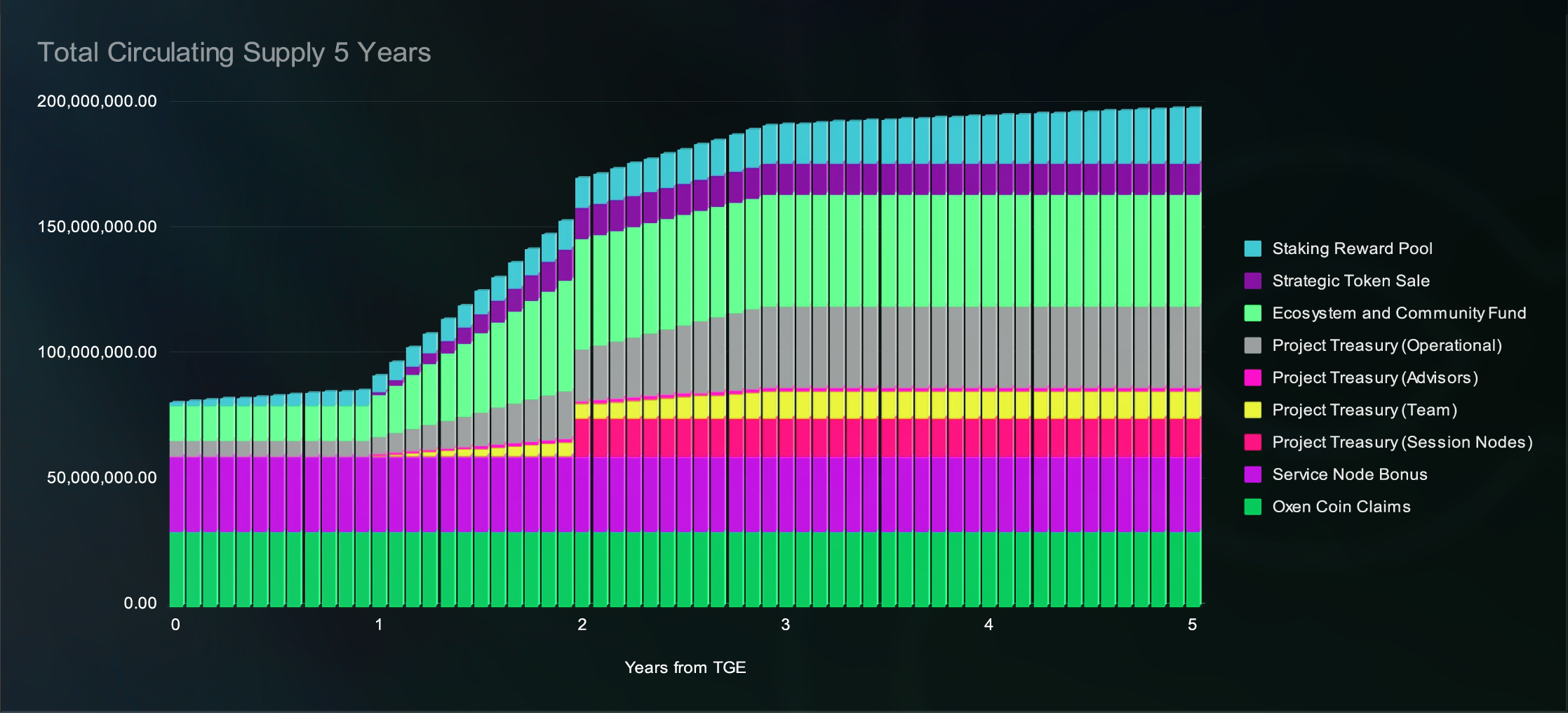
Task: Pick the Oxen Coin Claims green swatch
Action: point(1252,507)
